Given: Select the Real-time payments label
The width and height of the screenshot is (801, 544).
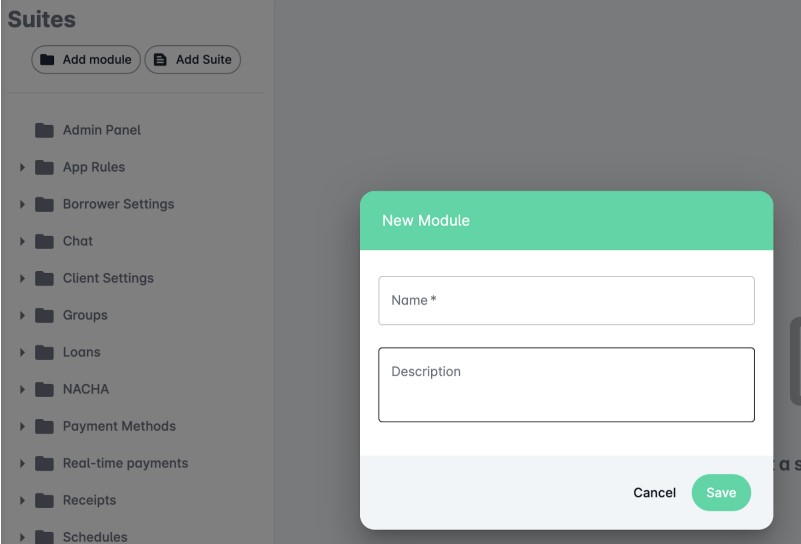Looking at the screenshot, I should (125, 463).
